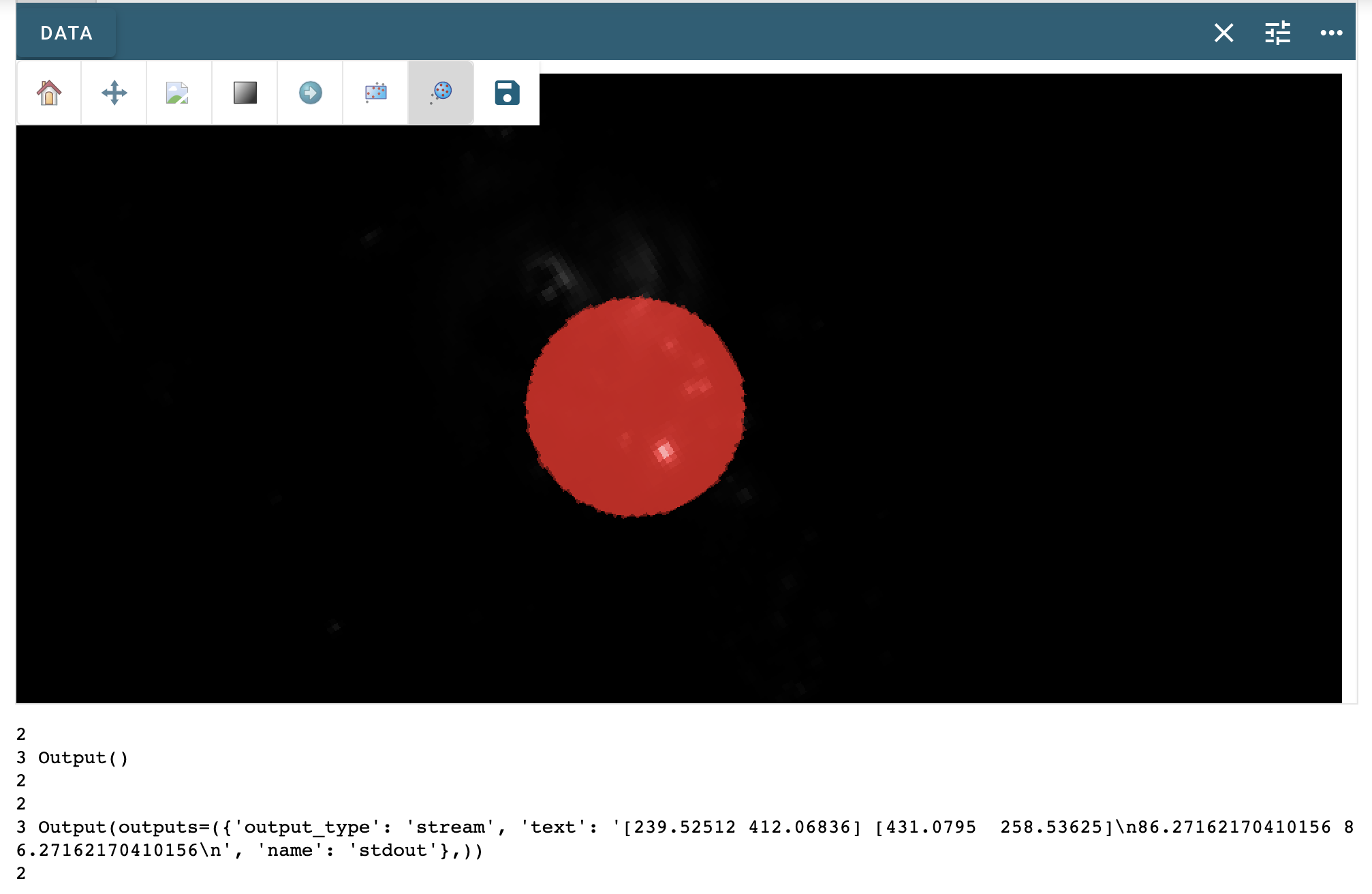Viewport: 1372px width, 894px height.
Task: Click the gradient color swatch in toolbar
Action: pyautogui.click(x=244, y=93)
